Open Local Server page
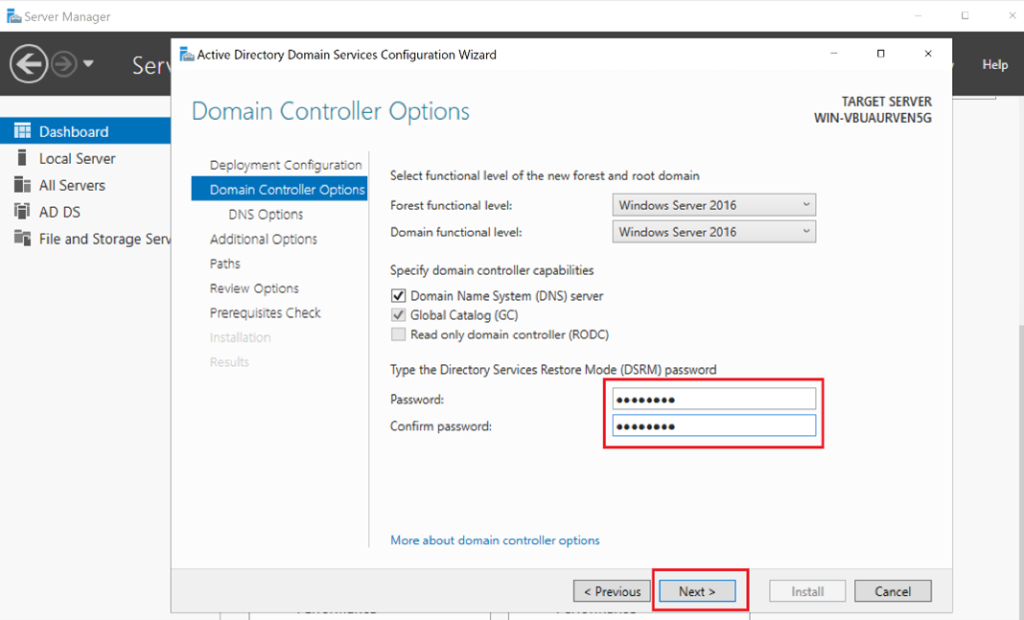The width and height of the screenshot is (1024, 620). [x=77, y=158]
